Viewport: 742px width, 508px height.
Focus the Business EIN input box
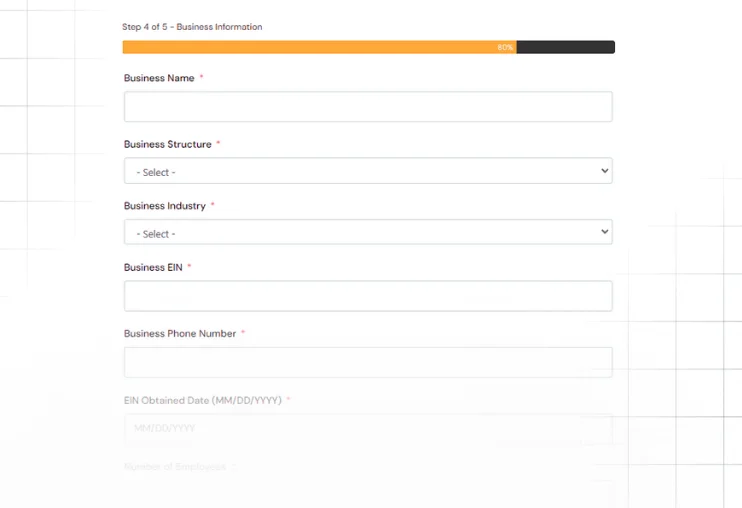click(367, 296)
